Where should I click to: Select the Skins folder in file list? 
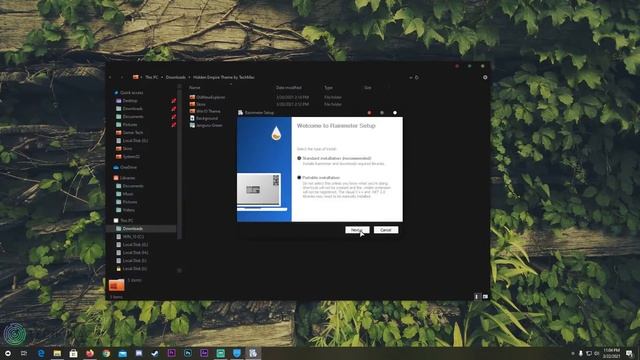(x=198, y=104)
